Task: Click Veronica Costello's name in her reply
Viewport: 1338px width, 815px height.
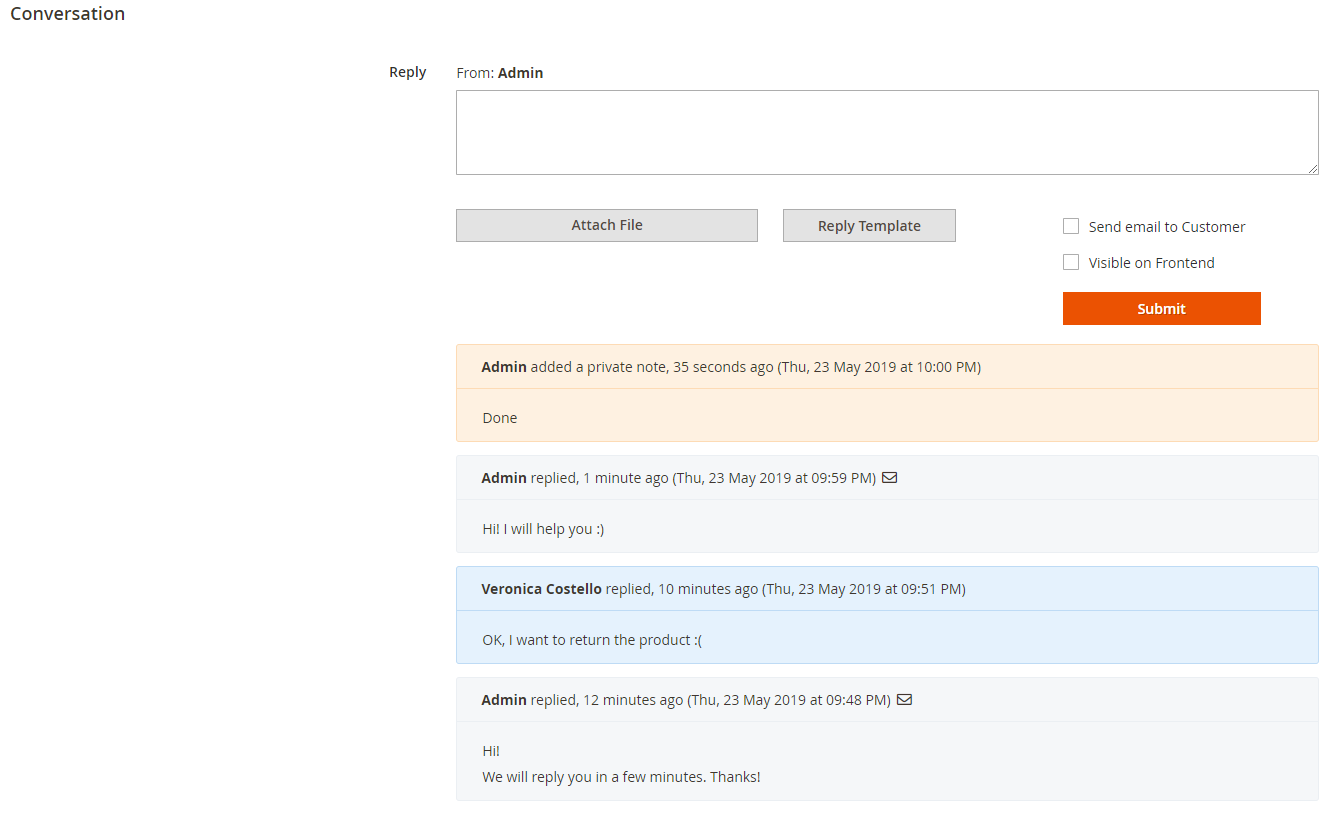Action: point(541,589)
